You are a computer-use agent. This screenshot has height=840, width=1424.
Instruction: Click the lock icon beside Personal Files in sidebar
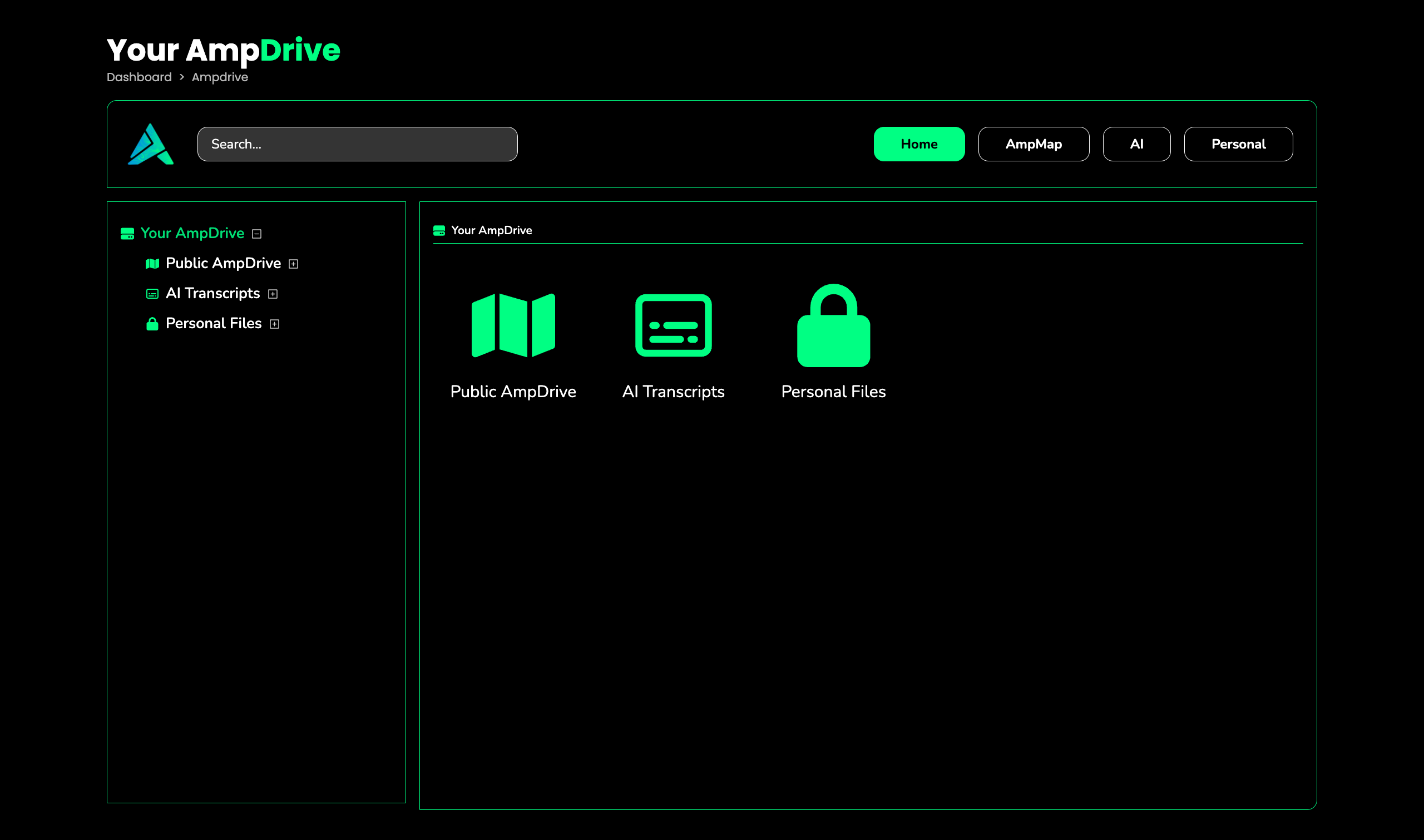click(x=152, y=324)
